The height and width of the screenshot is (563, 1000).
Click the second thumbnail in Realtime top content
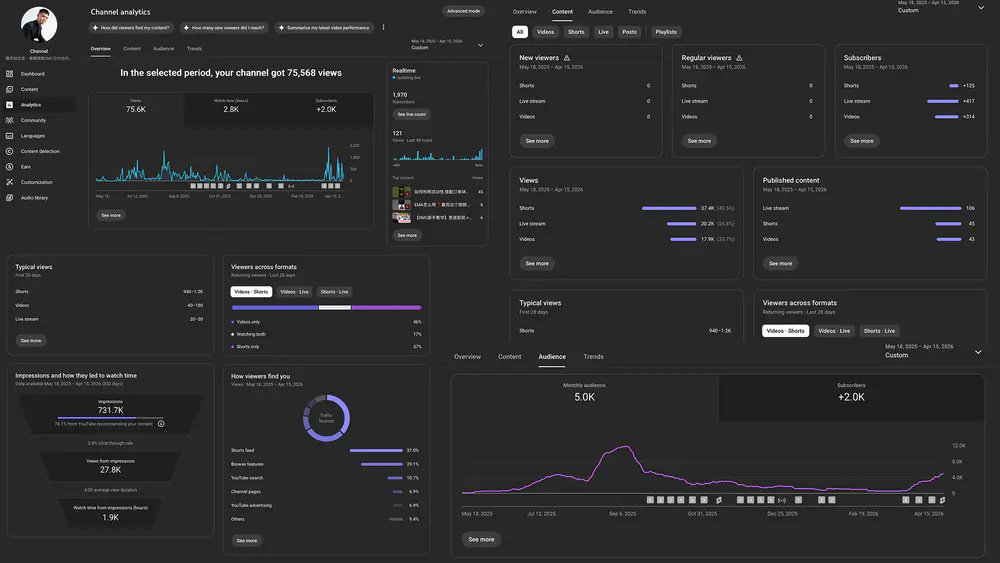(401, 205)
